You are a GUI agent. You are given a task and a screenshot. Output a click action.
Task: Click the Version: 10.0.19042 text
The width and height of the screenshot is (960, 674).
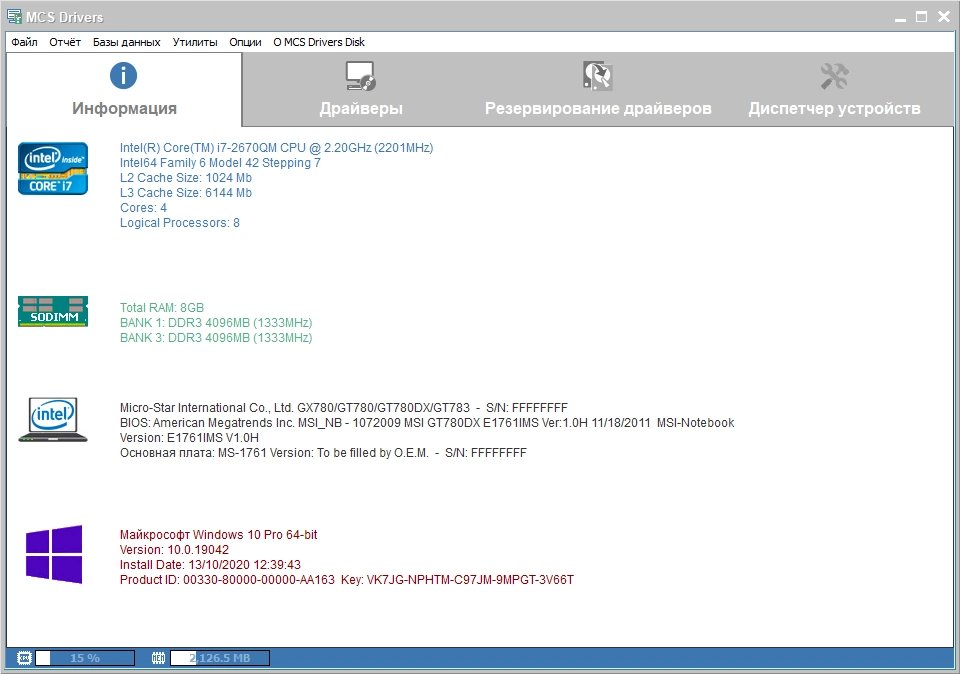[174, 550]
